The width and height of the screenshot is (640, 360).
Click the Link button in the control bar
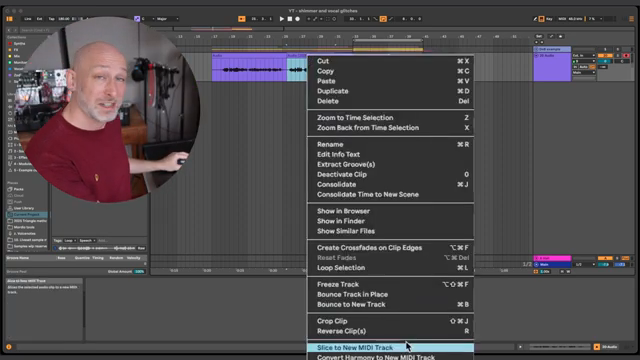(x=28, y=19)
